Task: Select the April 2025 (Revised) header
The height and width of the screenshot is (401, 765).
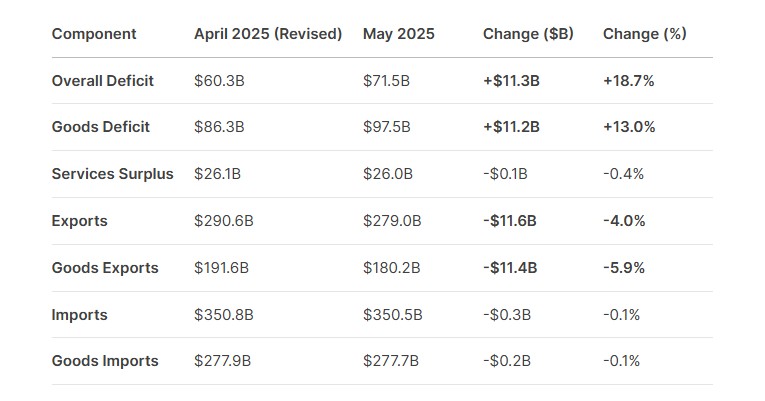Action: pyautogui.click(x=268, y=34)
